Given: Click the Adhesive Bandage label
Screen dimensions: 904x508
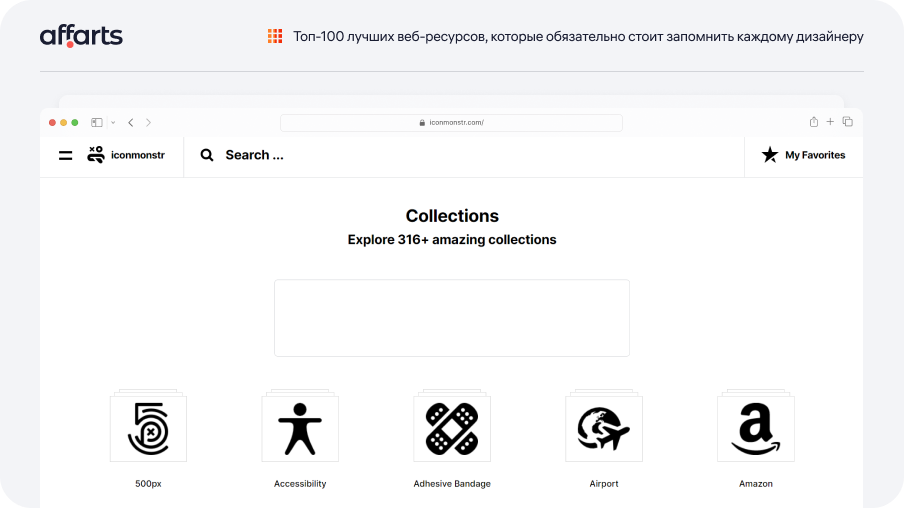Looking at the screenshot, I should tap(452, 484).
